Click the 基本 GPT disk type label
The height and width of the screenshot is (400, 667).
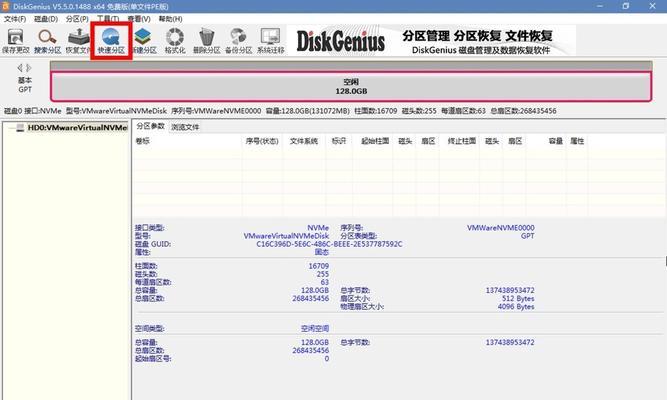[x=25, y=85]
